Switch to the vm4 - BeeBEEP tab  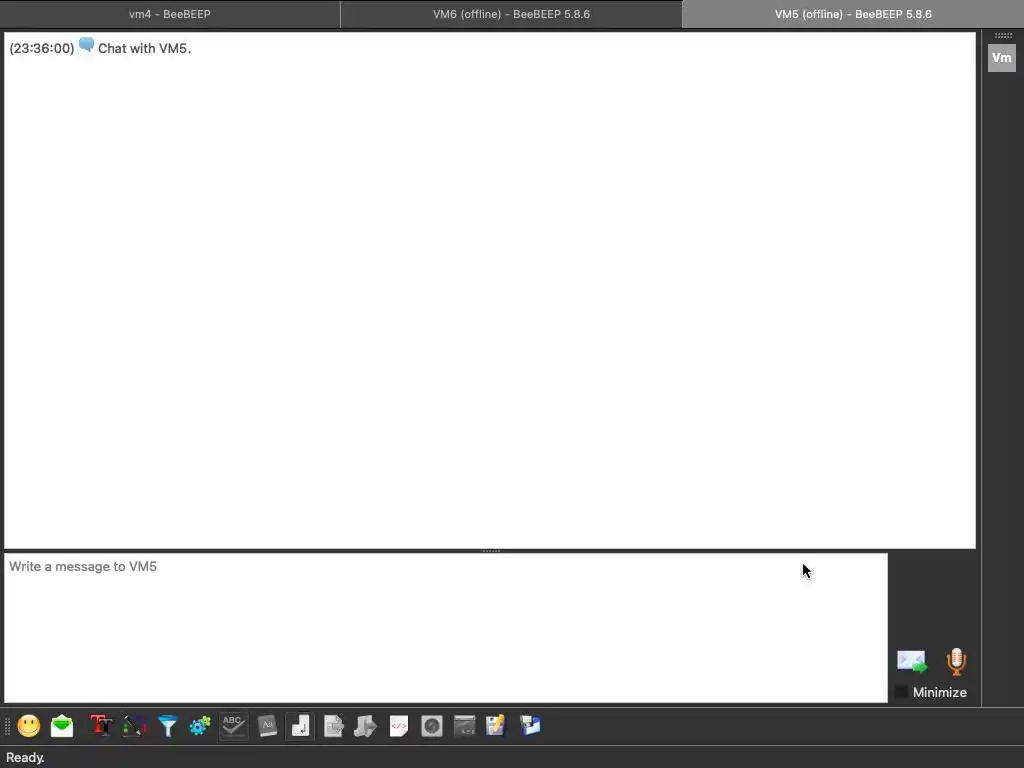(x=170, y=14)
